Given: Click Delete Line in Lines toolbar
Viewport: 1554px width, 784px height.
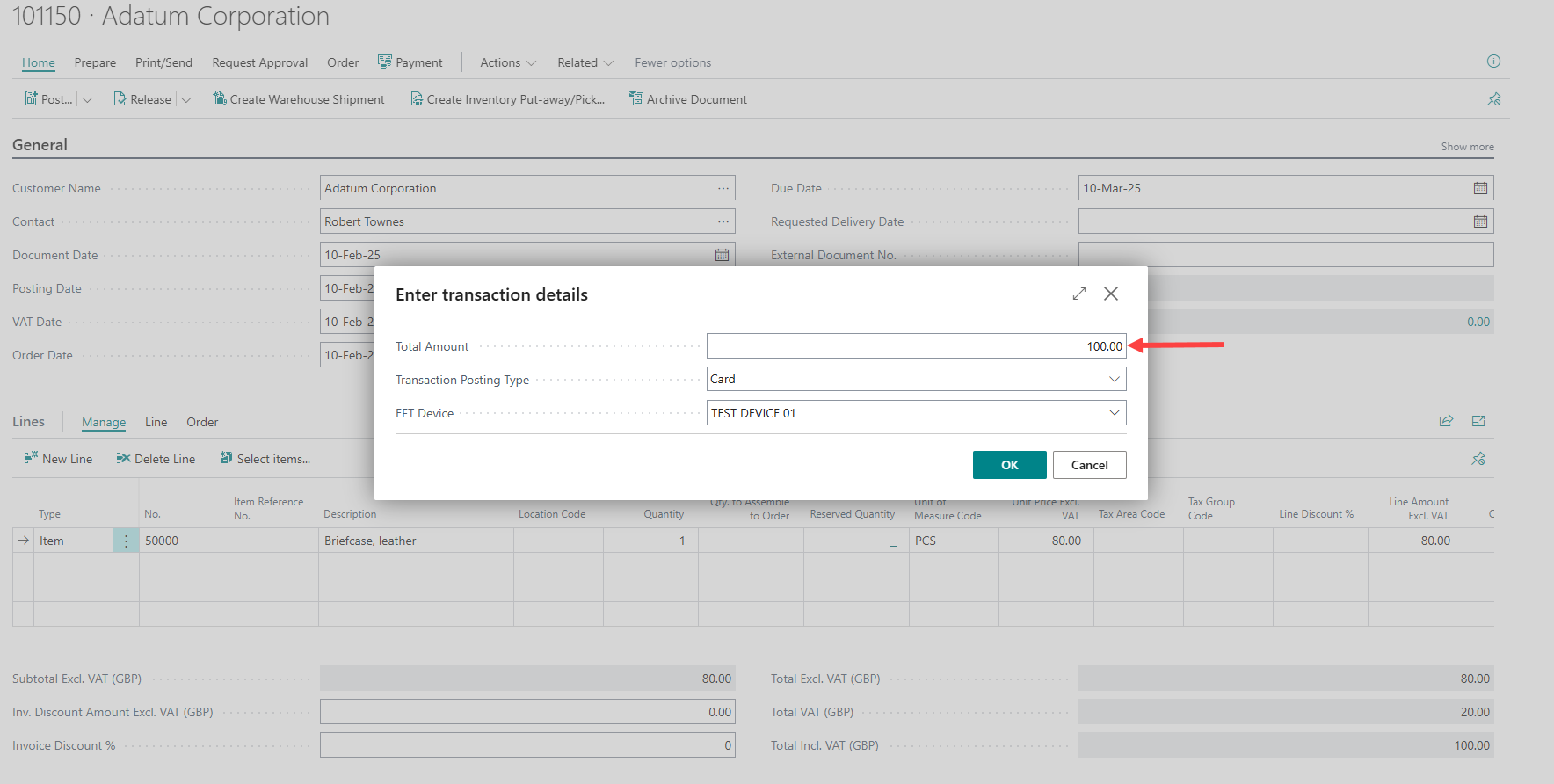Looking at the screenshot, I should tap(156, 459).
